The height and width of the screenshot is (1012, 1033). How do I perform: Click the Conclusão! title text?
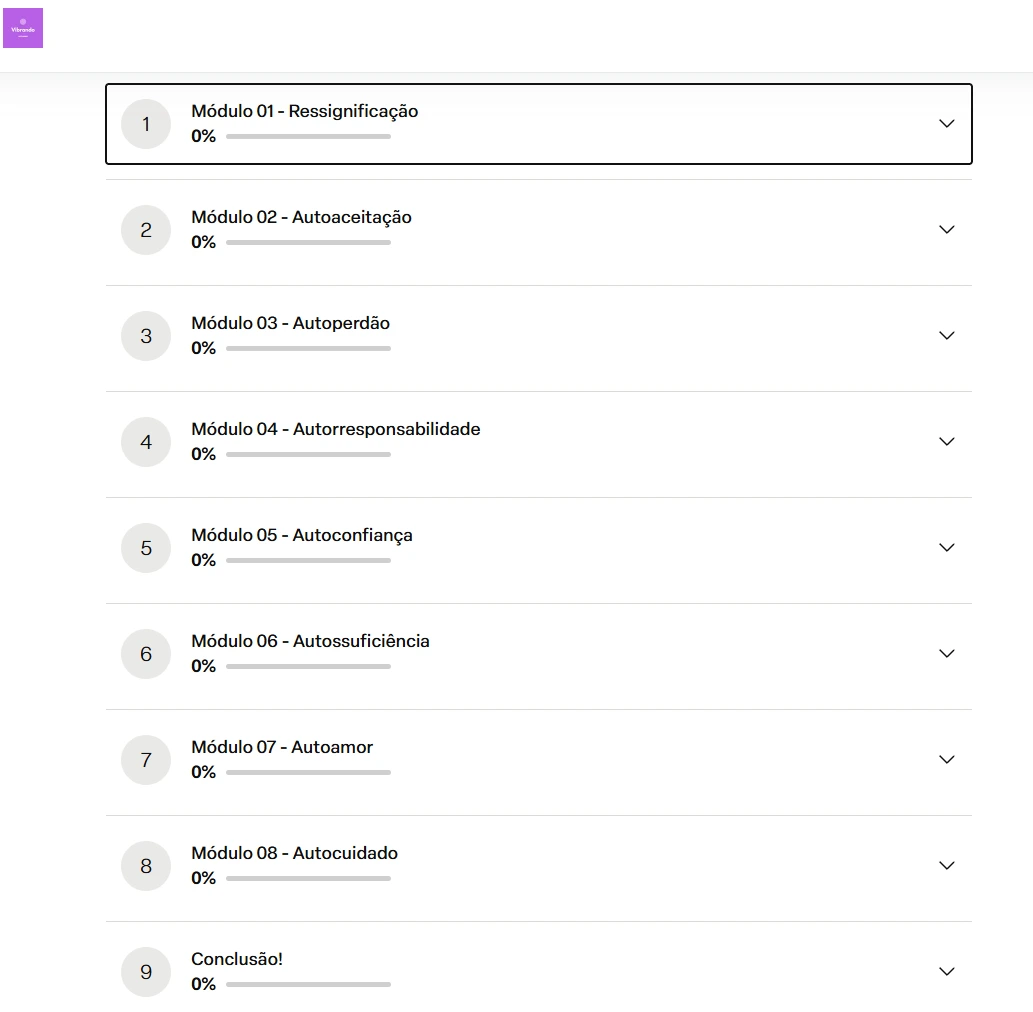click(237, 959)
